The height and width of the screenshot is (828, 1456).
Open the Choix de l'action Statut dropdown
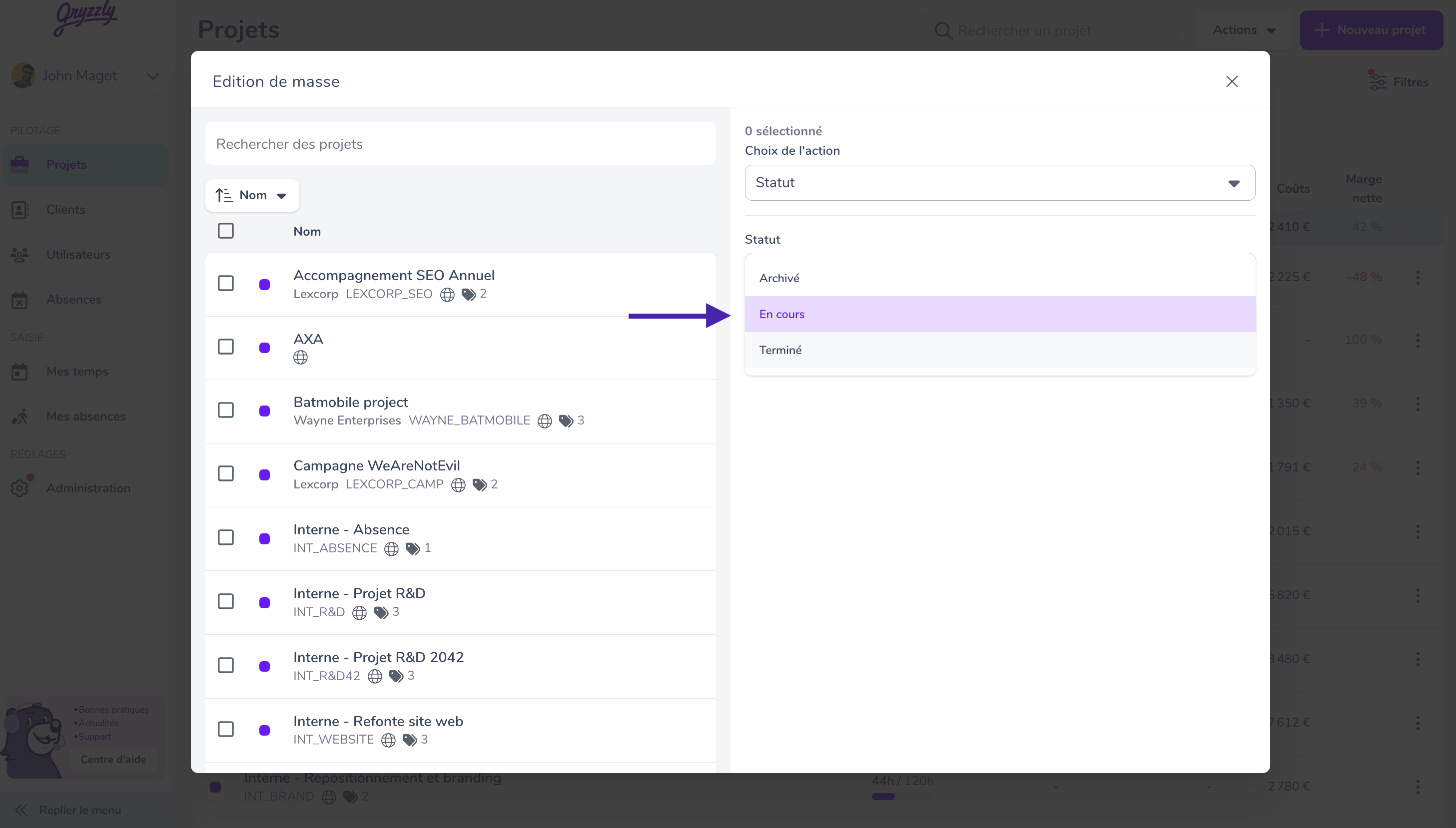1000,183
